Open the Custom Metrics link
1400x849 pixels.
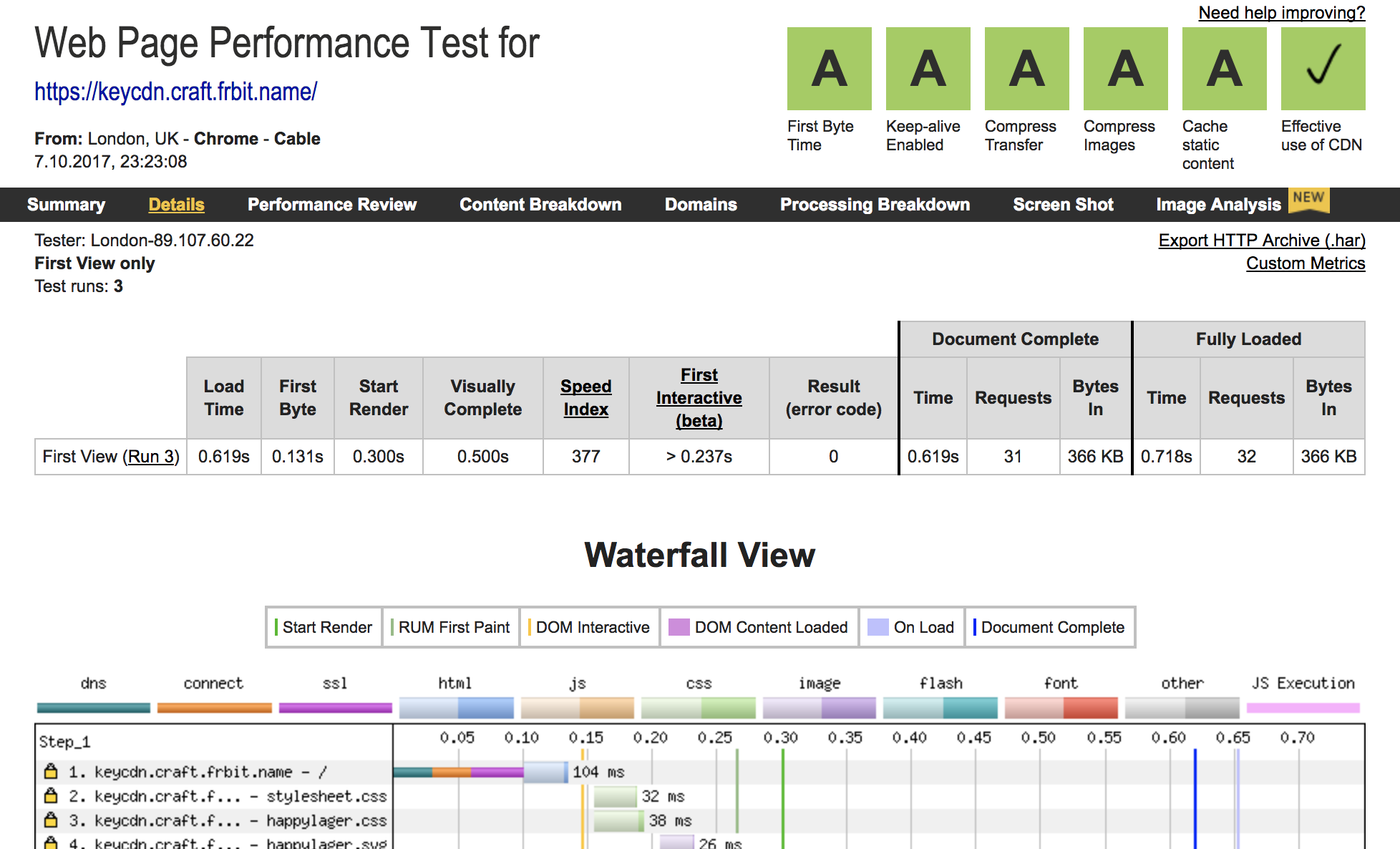pyautogui.click(x=1306, y=263)
